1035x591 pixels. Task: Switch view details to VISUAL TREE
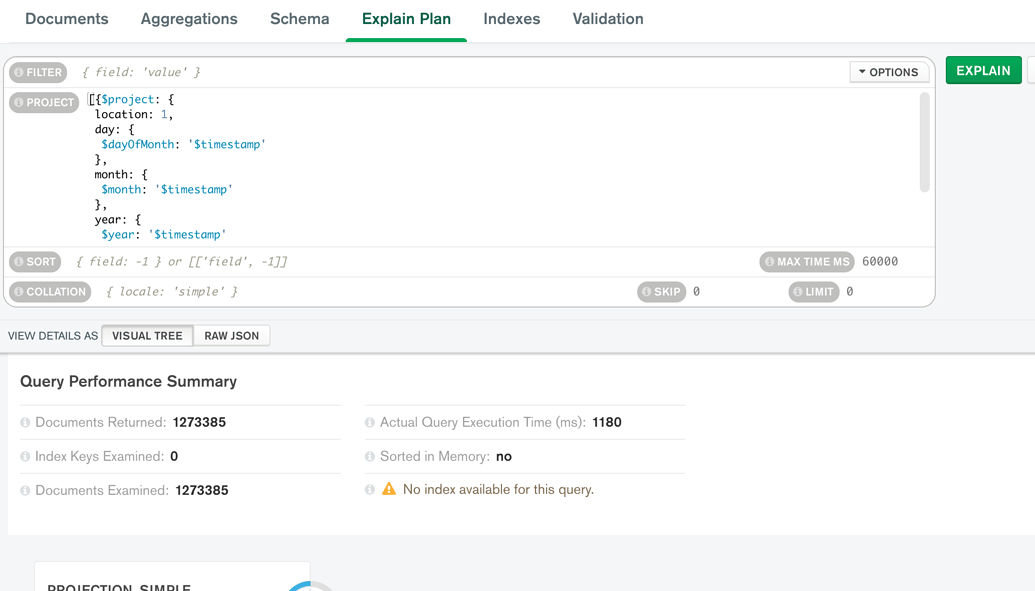(146, 335)
